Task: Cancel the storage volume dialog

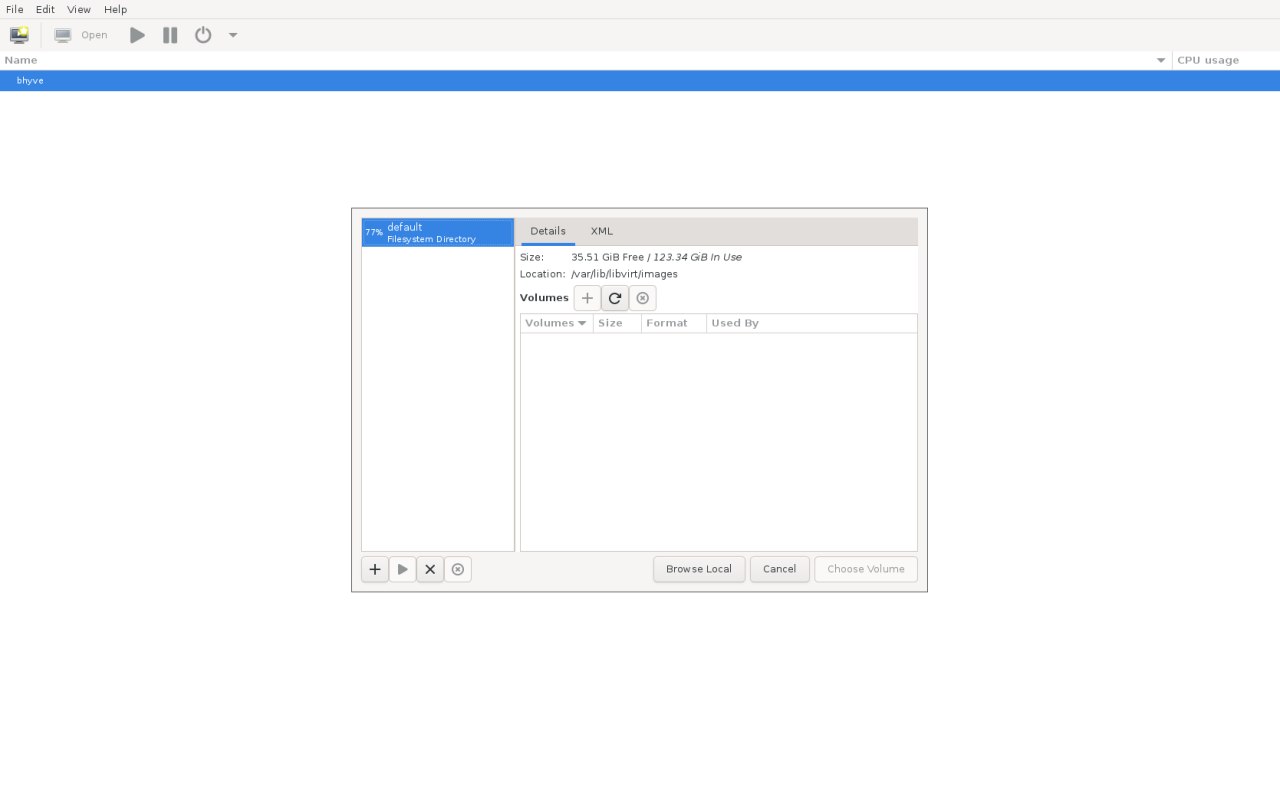Action: click(779, 569)
